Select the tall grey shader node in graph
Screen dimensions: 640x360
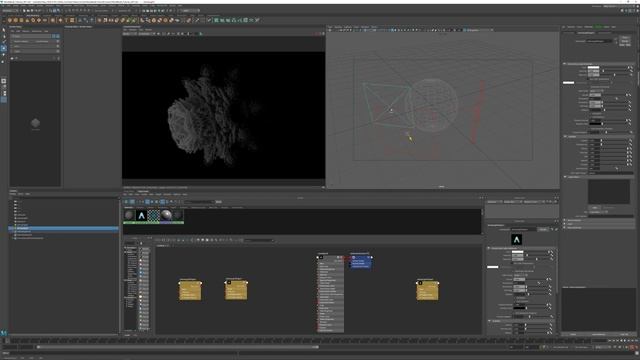tap(330, 293)
